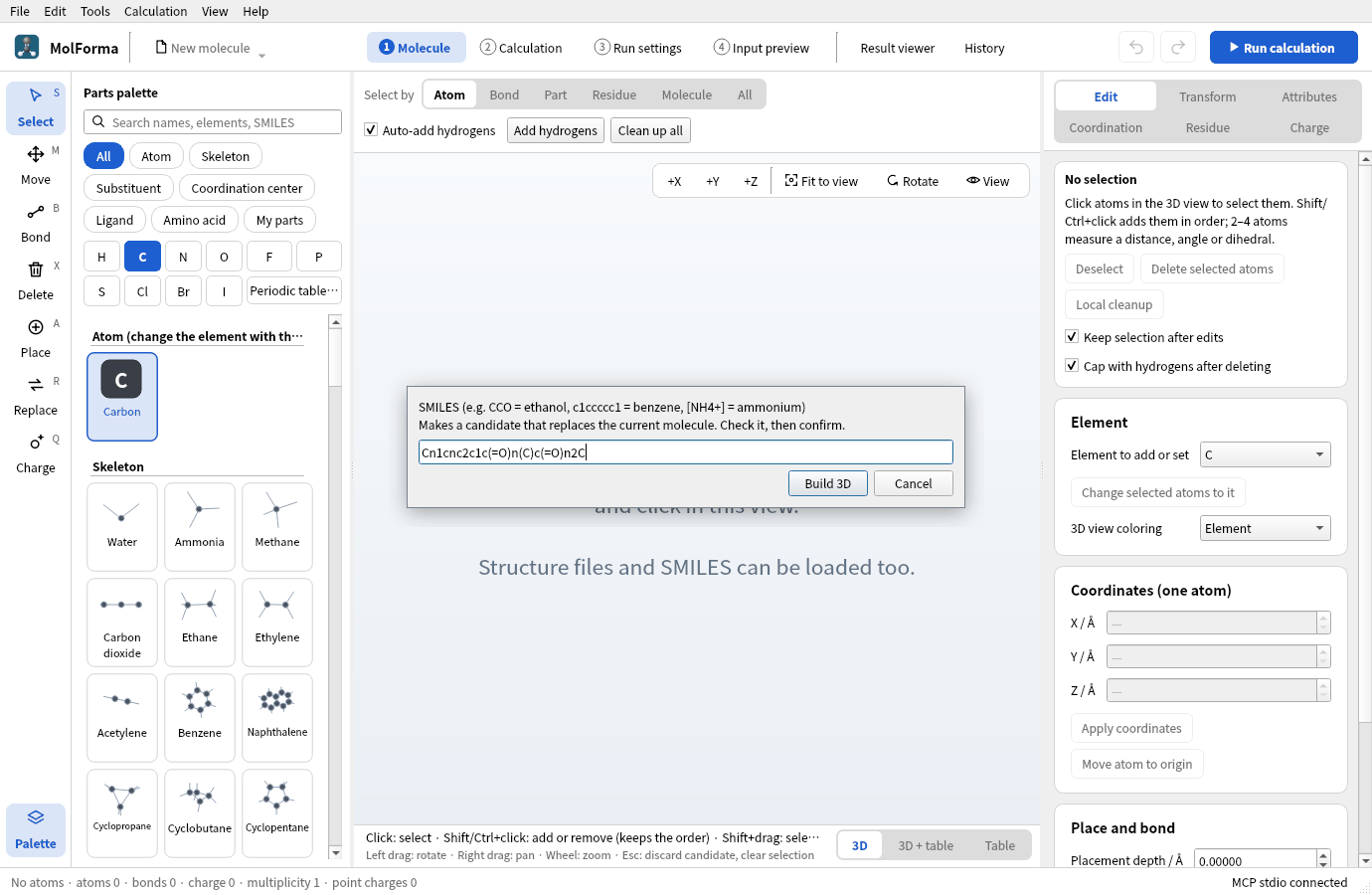
Task: Set selection mode to Bond
Action: [504, 94]
